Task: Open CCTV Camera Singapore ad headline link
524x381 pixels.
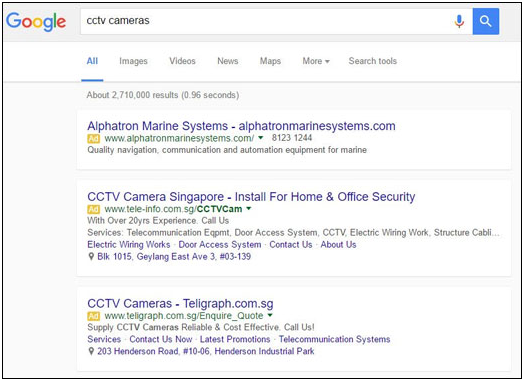Action: [251, 197]
